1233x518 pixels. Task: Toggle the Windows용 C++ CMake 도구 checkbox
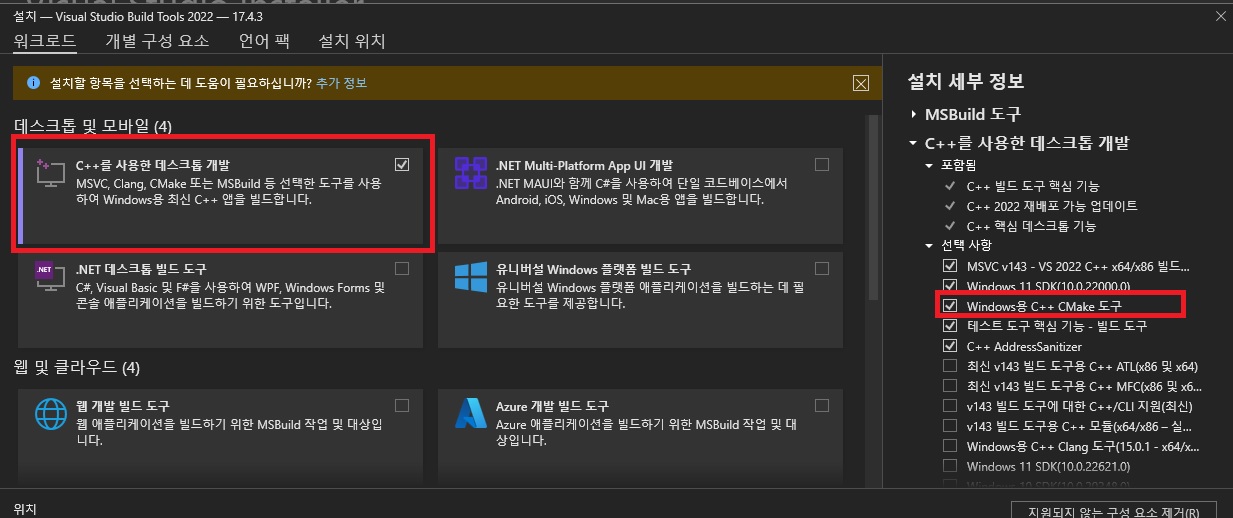tap(950, 306)
